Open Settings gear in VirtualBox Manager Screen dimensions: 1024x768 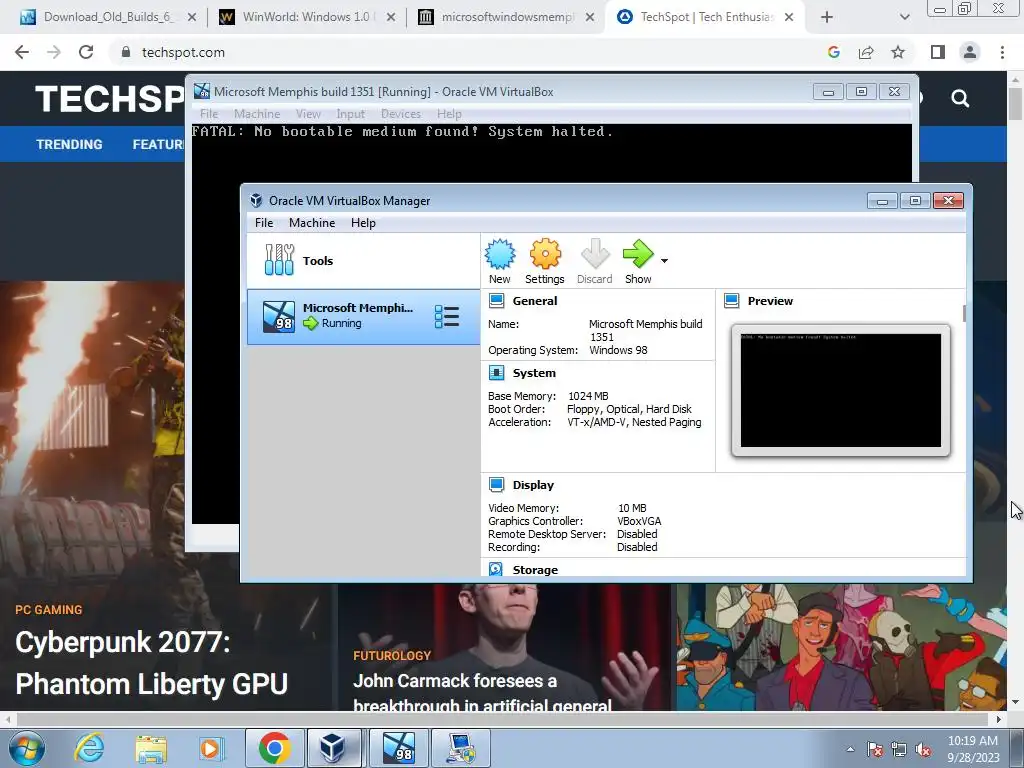click(x=545, y=261)
